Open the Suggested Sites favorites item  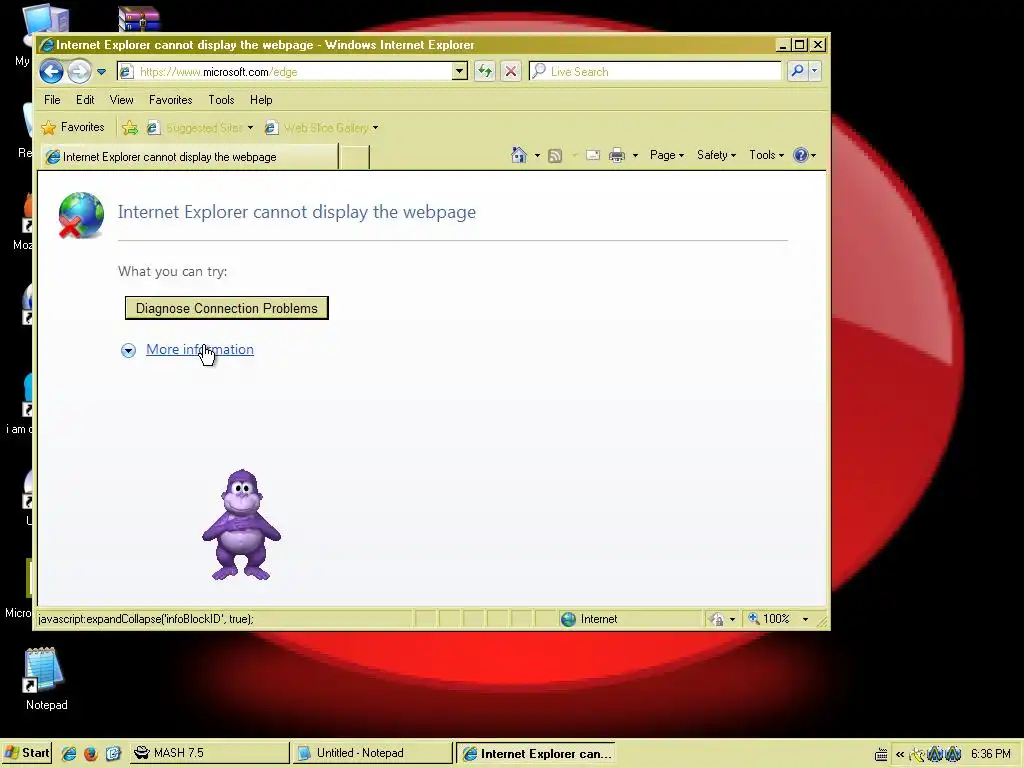click(199, 128)
